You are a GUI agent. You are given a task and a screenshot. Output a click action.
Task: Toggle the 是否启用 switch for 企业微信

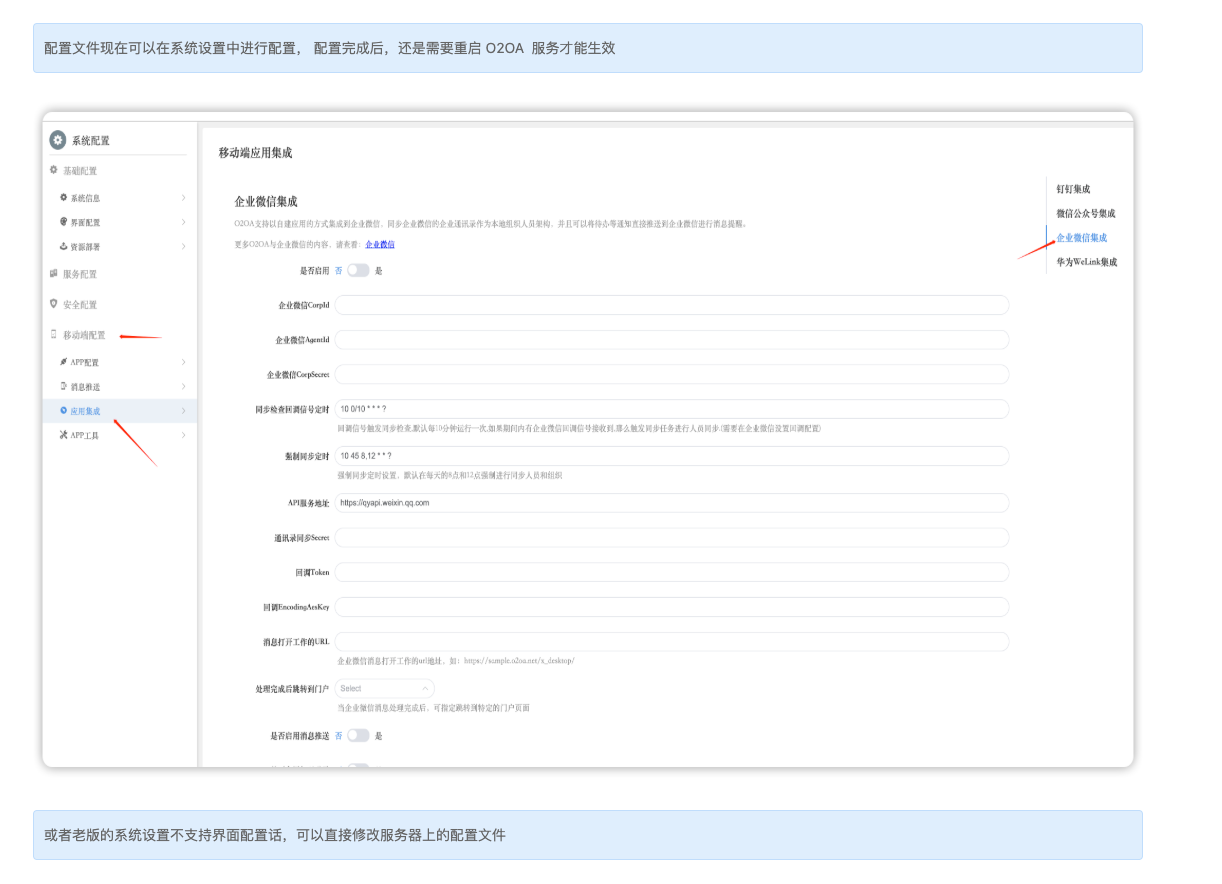[x=358, y=270]
